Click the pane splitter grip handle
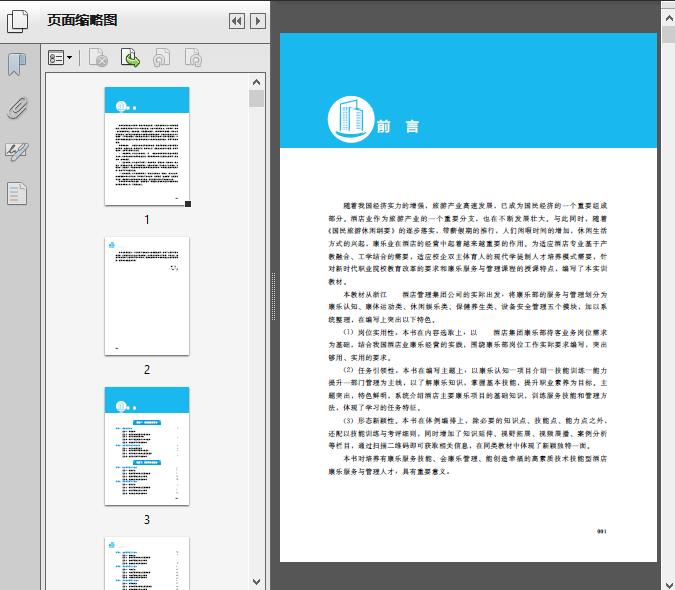Screen dimensions: 675x590 273,297
